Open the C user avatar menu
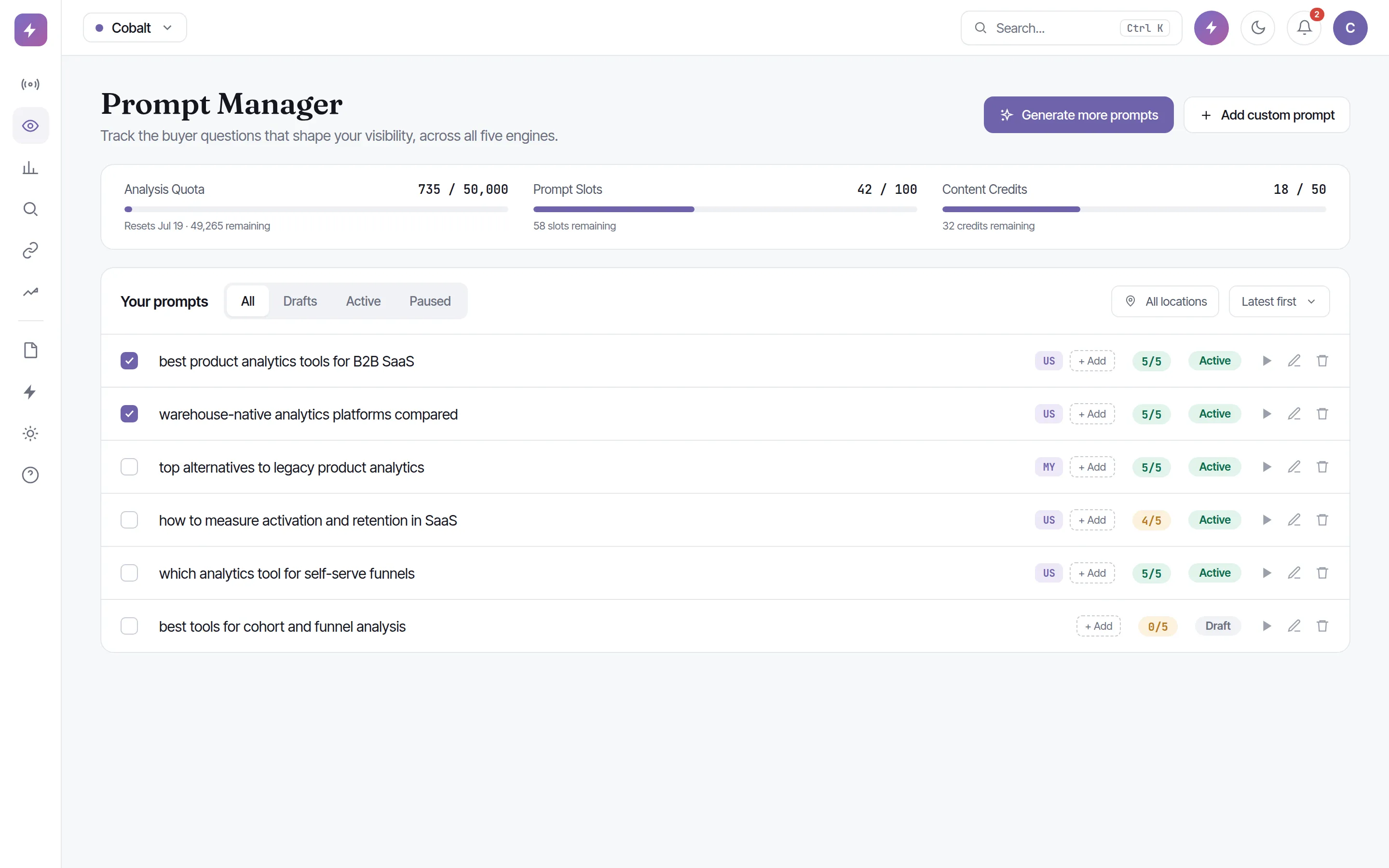Screen dimensions: 1389x868 point(1350,27)
